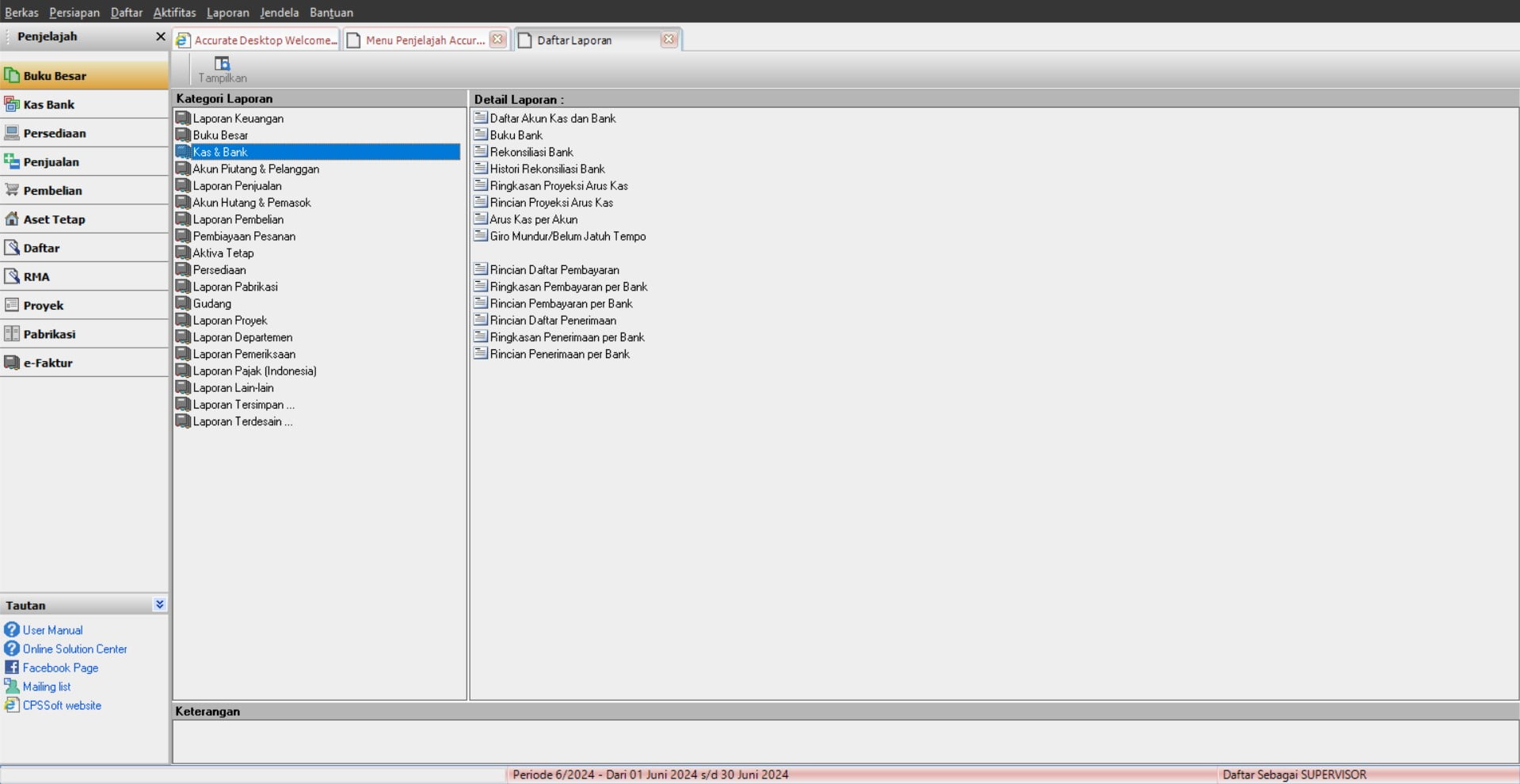Viewport: 1520px width, 784px height.
Task: Collapse the Tautan panel chevron
Action: point(159,604)
